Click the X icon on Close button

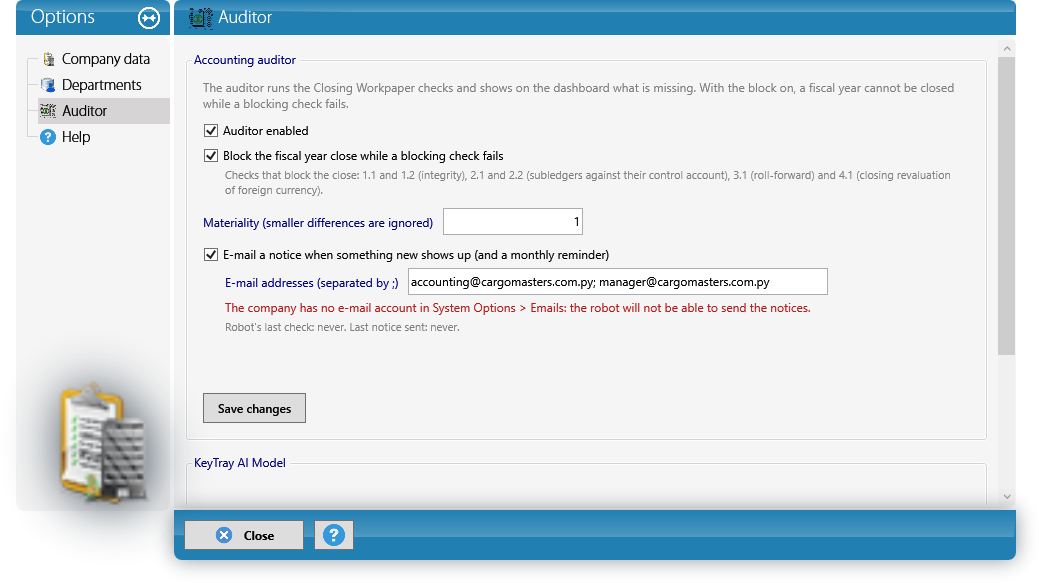point(224,535)
